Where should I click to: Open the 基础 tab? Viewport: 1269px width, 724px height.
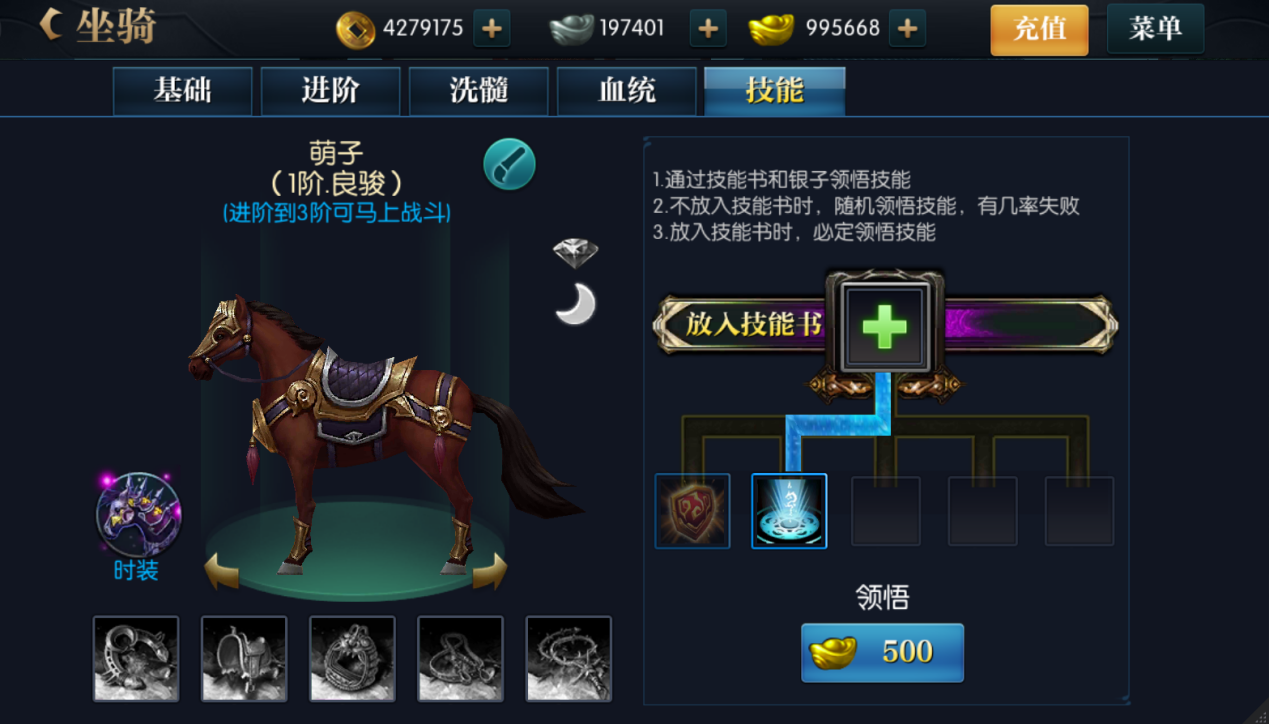(x=182, y=91)
